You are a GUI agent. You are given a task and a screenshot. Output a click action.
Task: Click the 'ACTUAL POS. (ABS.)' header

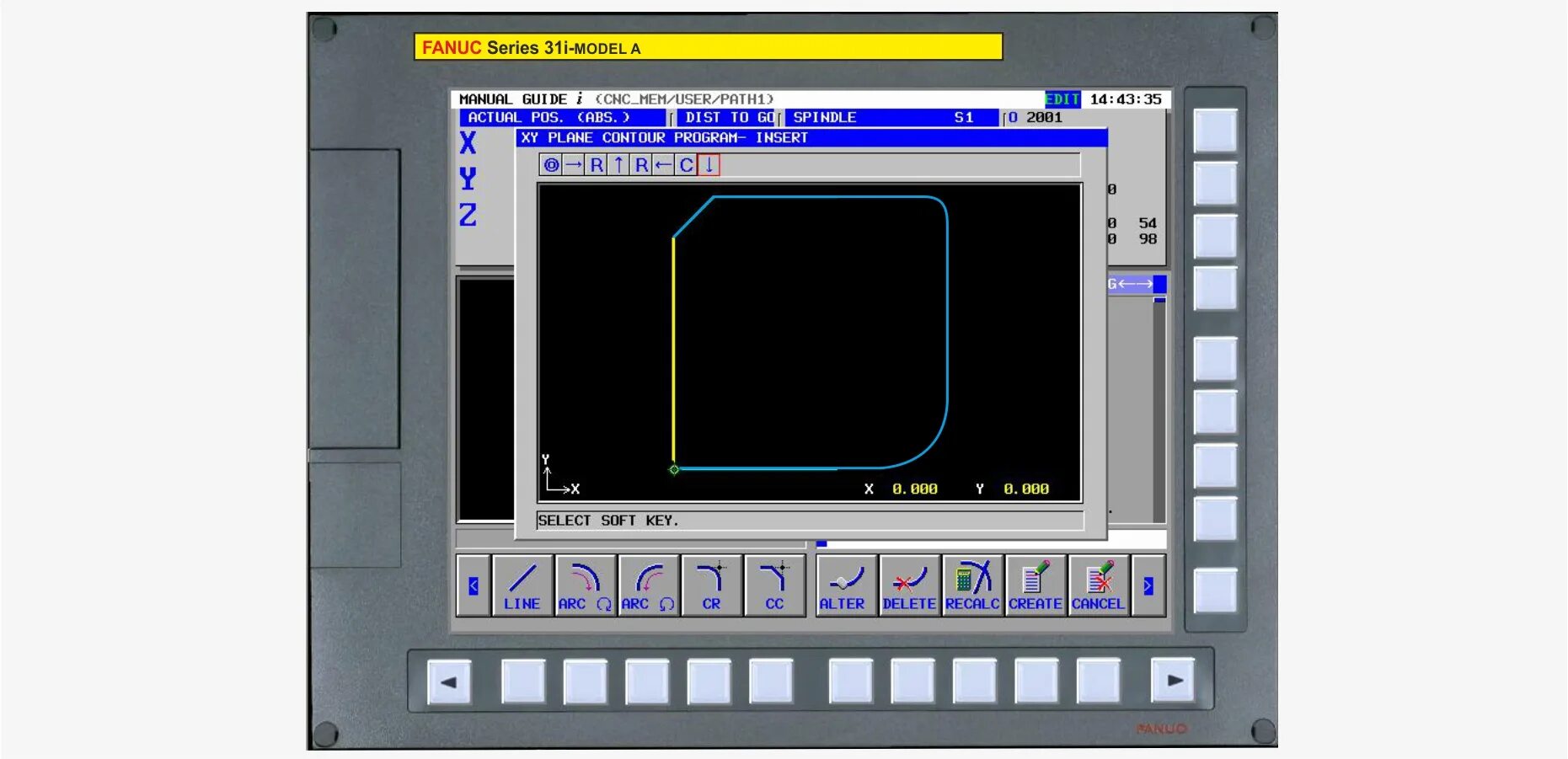(x=563, y=118)
